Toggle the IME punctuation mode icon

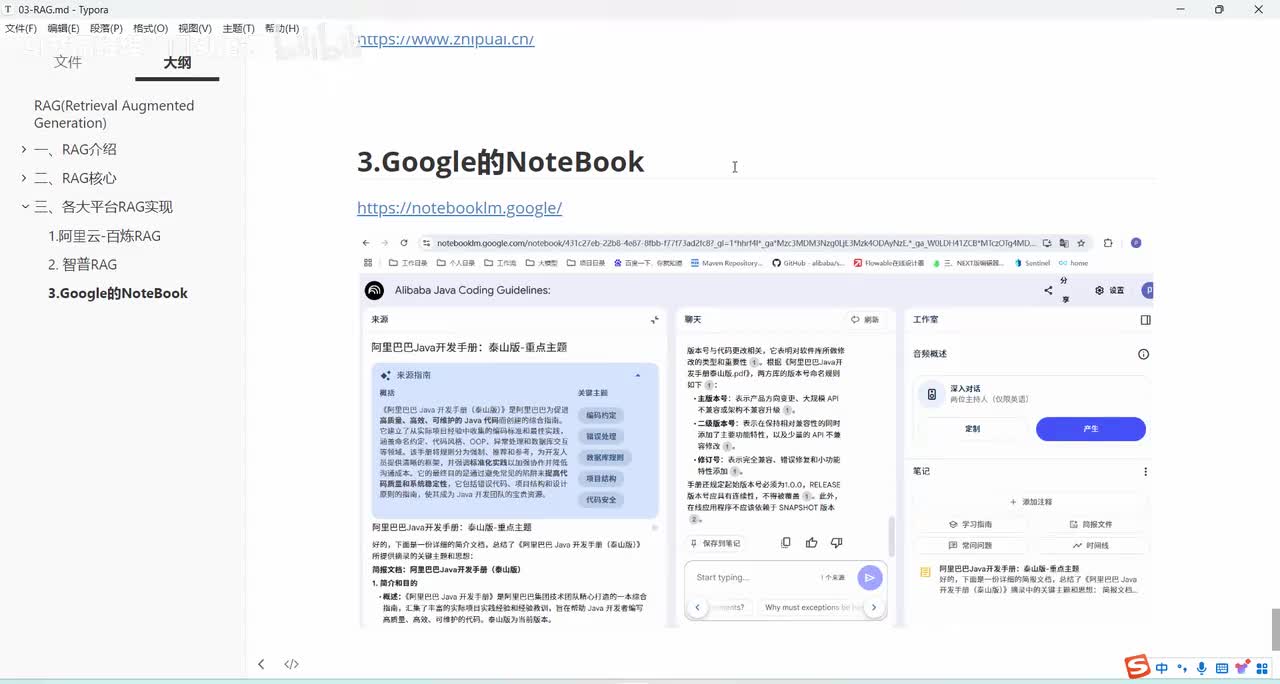click(1182, 667)
